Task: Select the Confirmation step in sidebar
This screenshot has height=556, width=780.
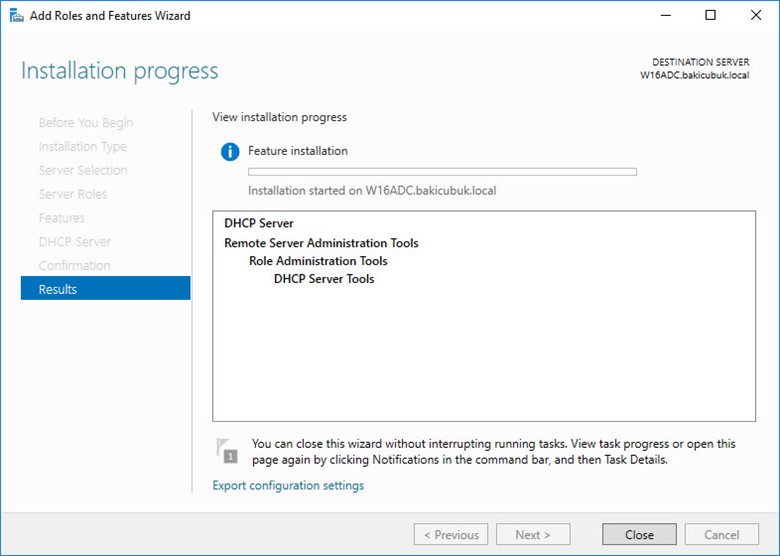Action: point(74,266)
